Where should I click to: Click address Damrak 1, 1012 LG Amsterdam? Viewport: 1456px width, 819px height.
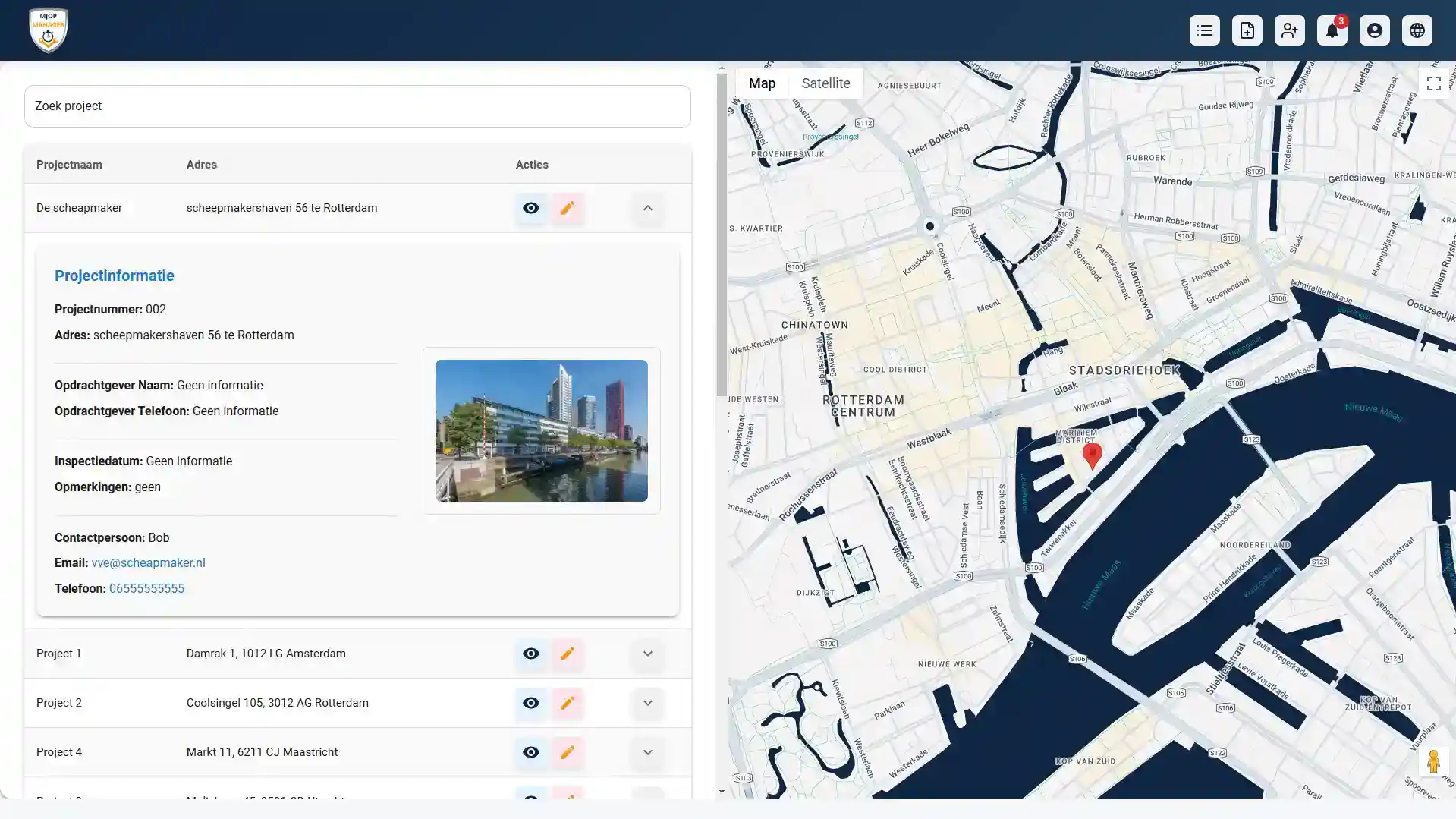[266, 654]
